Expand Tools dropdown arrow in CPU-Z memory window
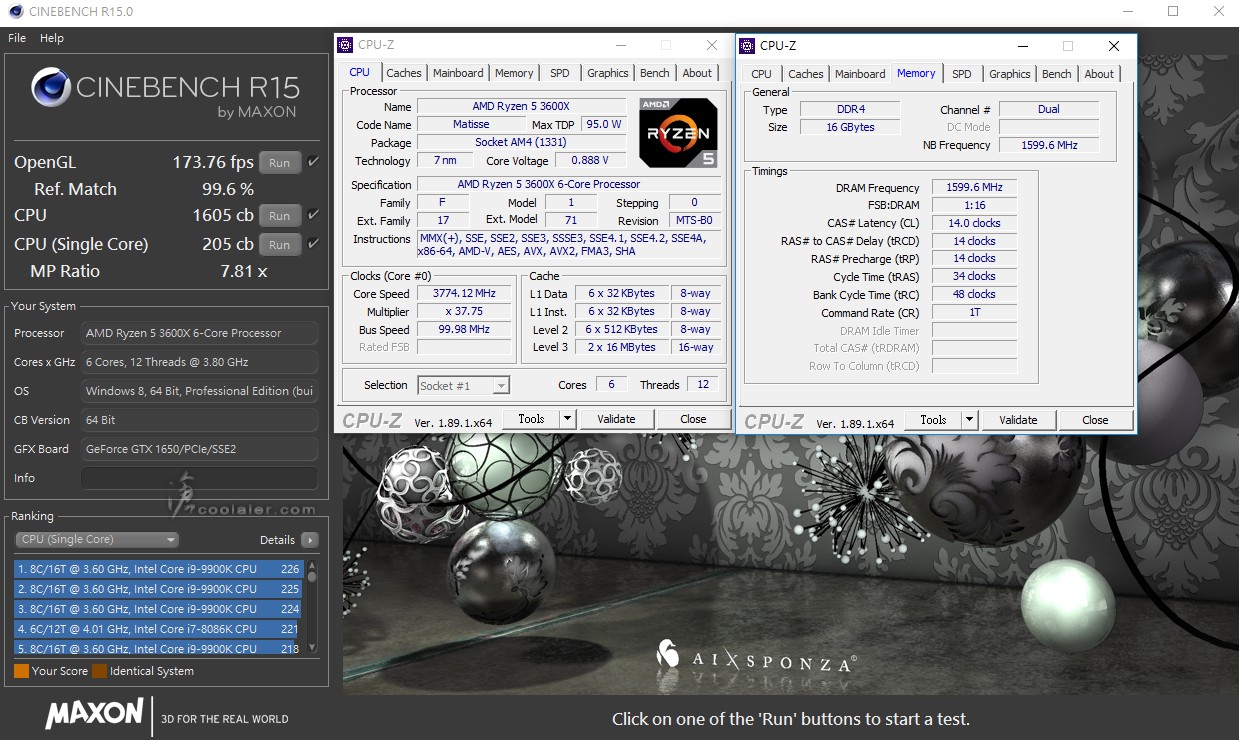 [970, 420]
